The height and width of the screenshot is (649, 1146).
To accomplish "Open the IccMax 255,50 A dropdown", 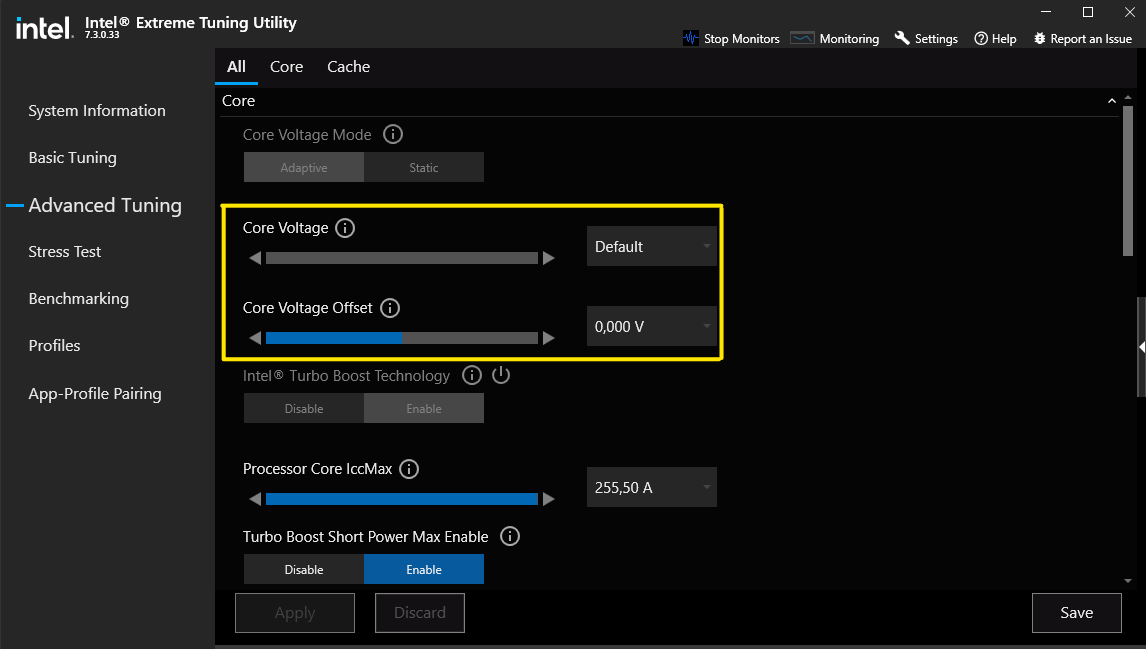I will 652,487.
